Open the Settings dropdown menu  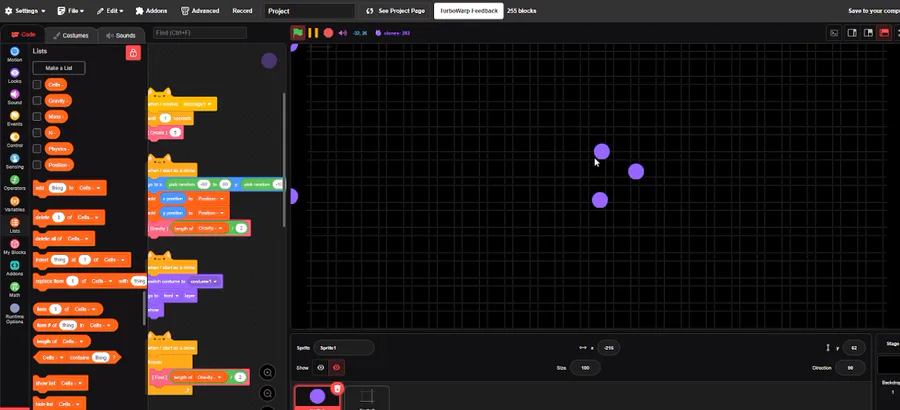click(x=25, y=11)
